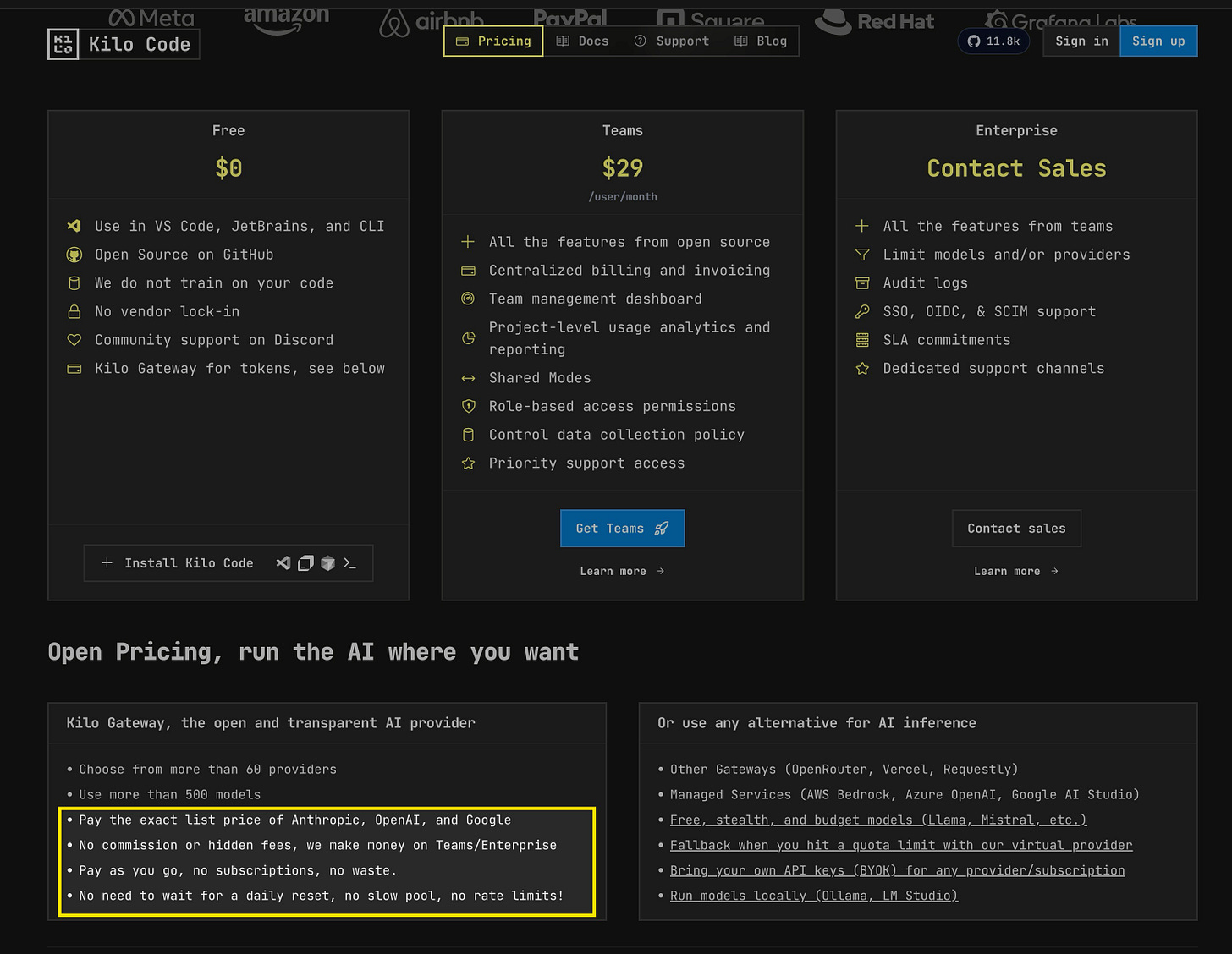Click the Kilo Code logo

coord(124,44)
